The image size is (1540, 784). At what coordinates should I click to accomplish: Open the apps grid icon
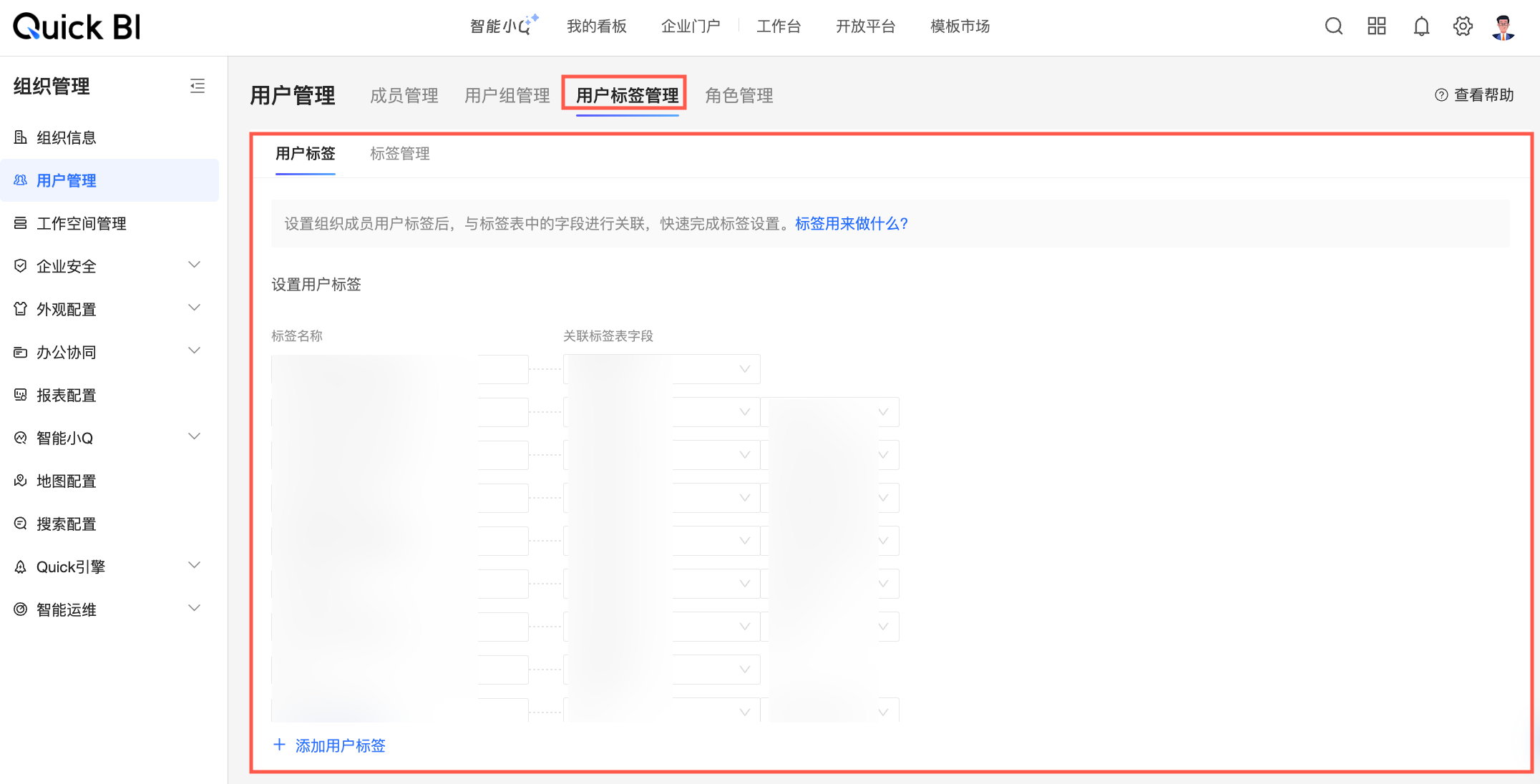[x=1376, y=26]
